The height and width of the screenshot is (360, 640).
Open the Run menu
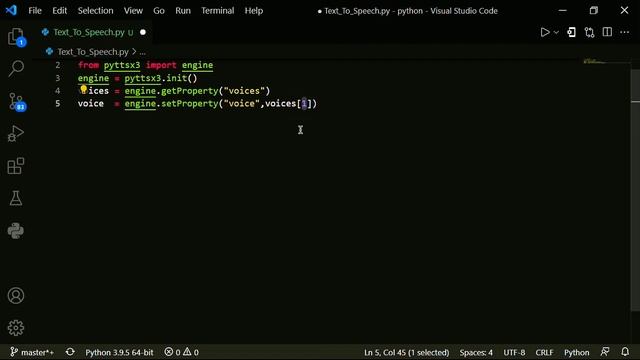183,11
